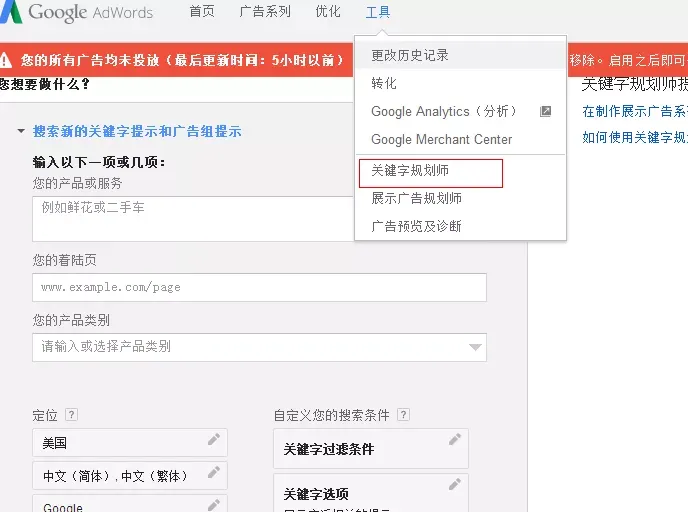Open the 工具 menu tab

pyautogui.click(x=378, y=12)
